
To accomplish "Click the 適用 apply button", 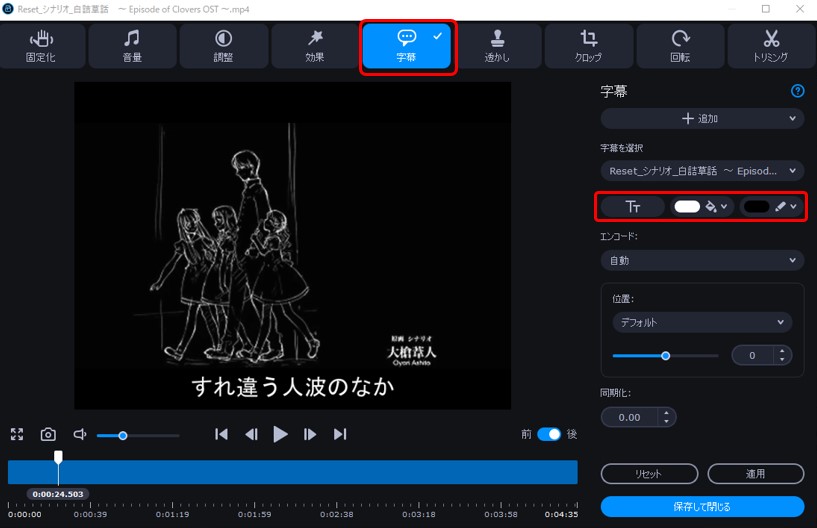I will tap(756, 474).
